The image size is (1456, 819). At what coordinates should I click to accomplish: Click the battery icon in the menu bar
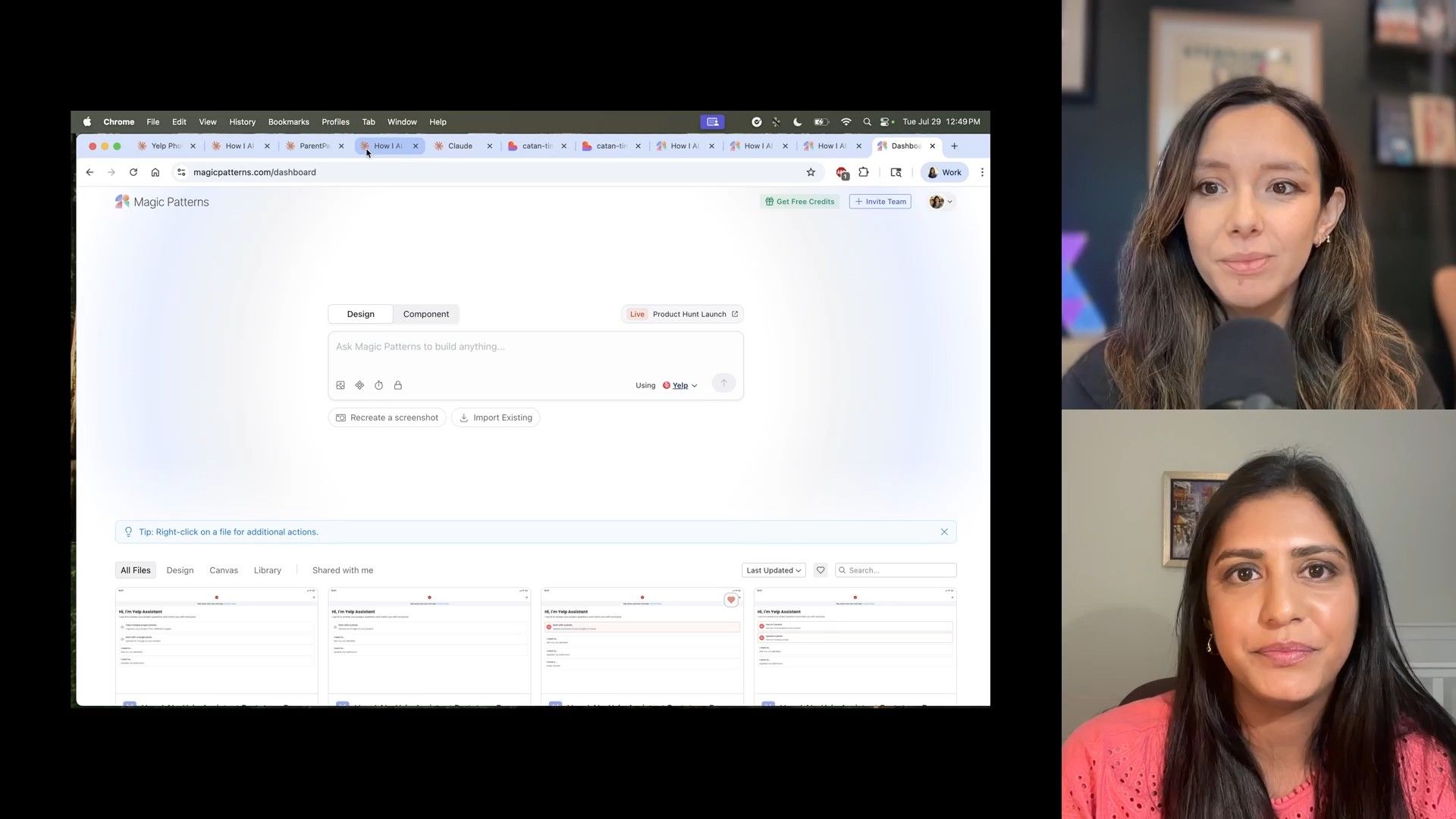(x=821, y=121)
